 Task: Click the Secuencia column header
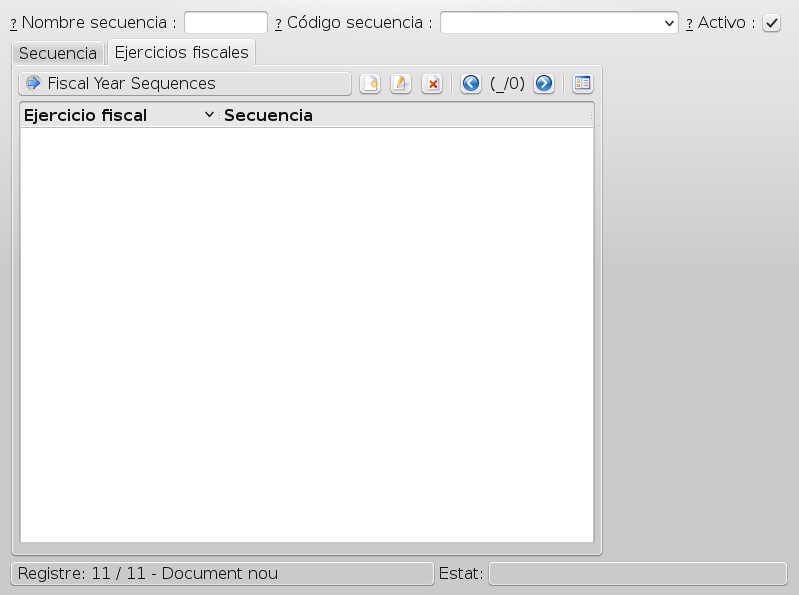[406, 116]
